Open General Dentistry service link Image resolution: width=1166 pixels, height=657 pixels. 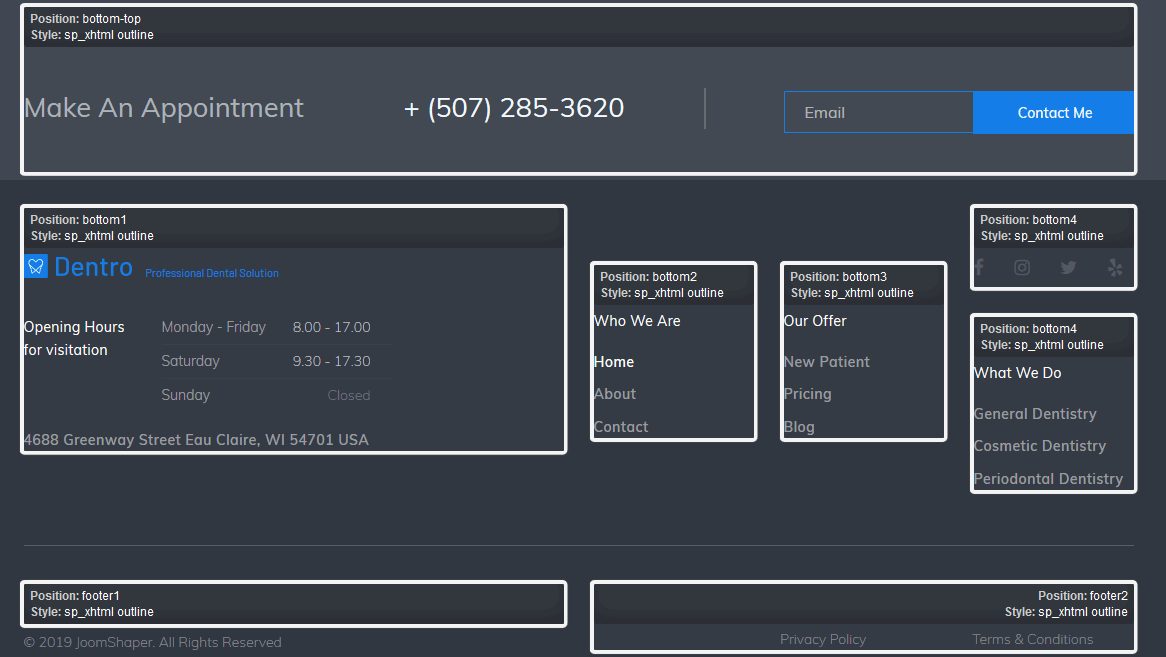tap(1035, 414)
